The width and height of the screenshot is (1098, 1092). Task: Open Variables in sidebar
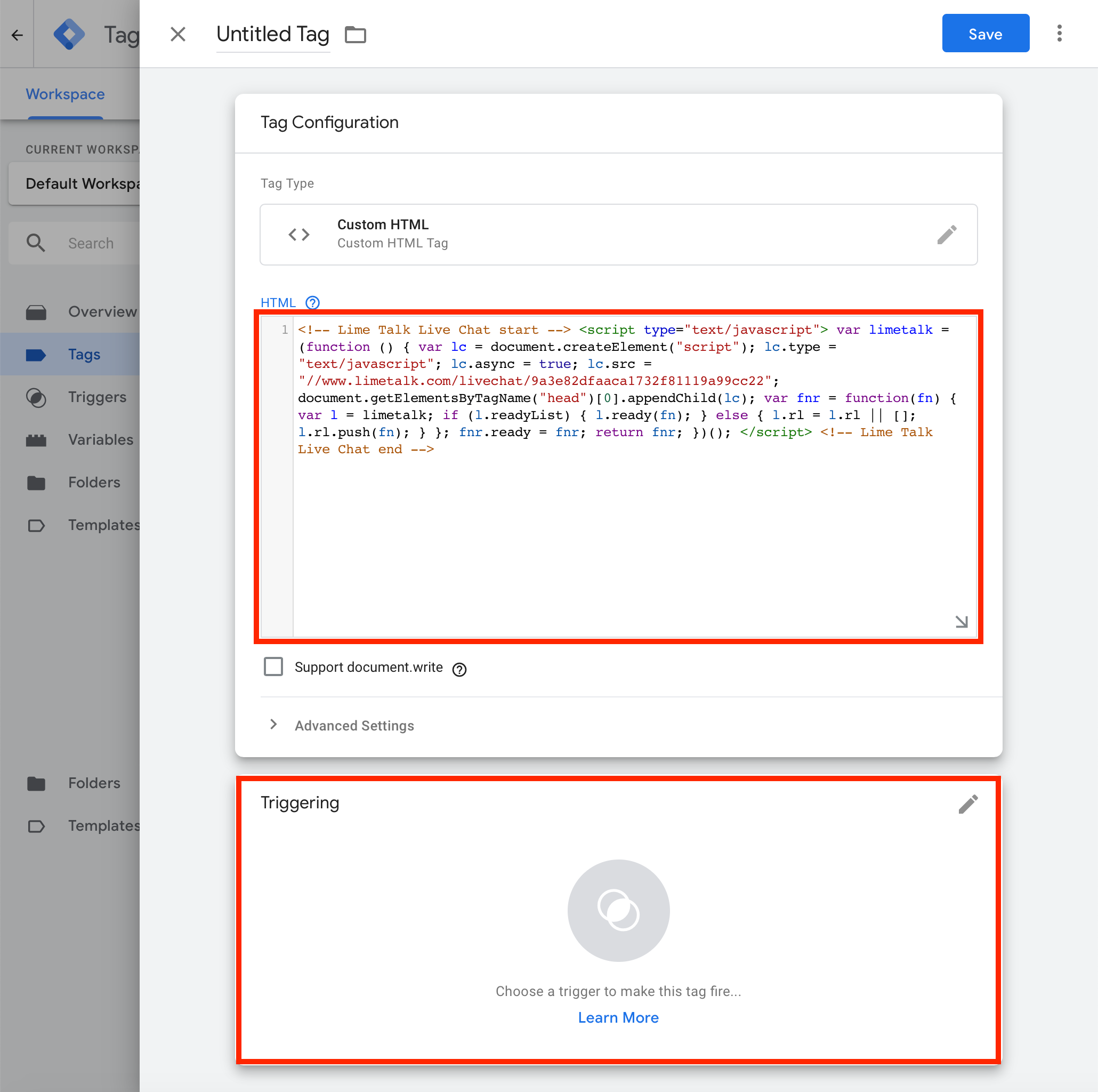(x=70, y=439)
